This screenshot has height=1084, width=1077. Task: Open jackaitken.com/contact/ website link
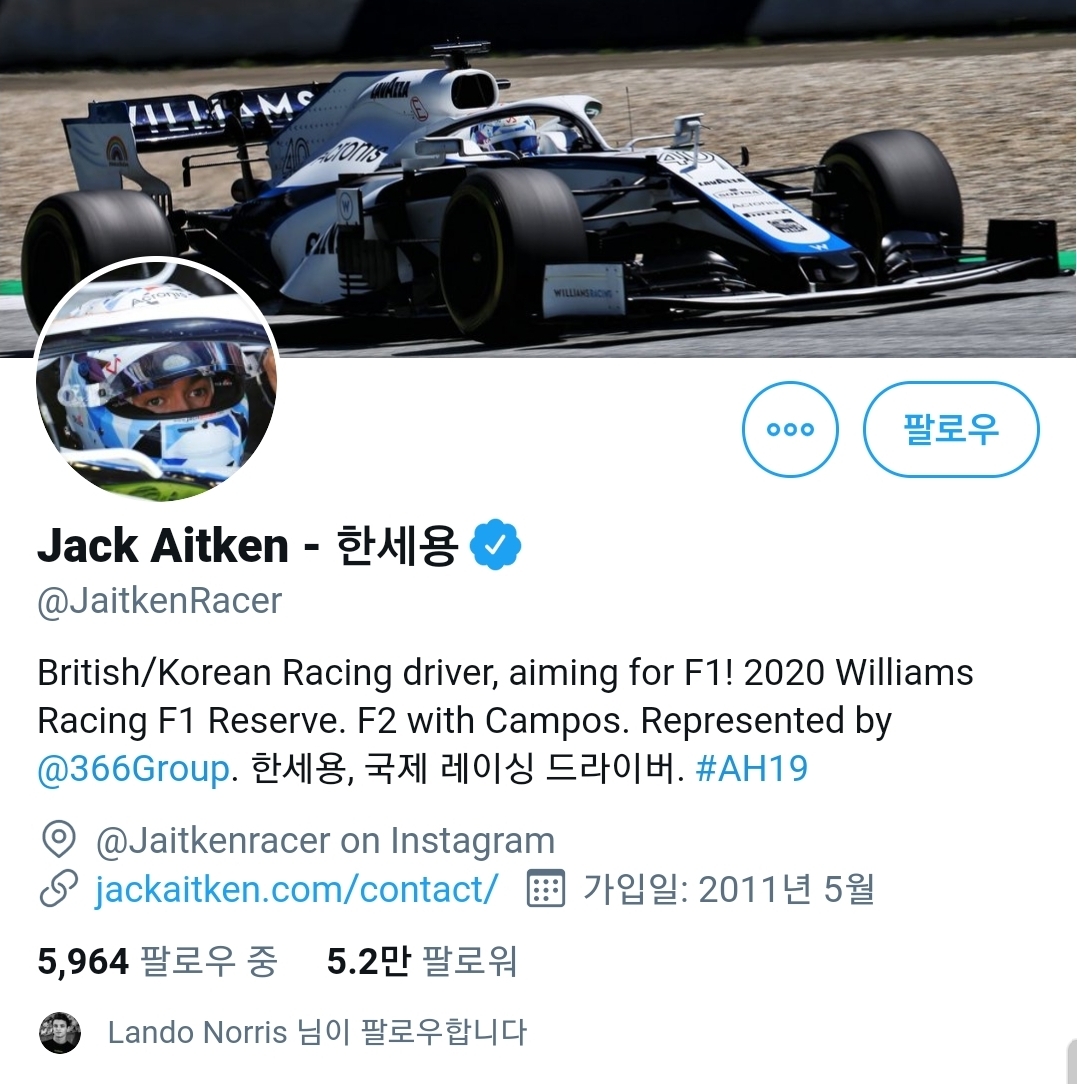click(x=296, y=889)
